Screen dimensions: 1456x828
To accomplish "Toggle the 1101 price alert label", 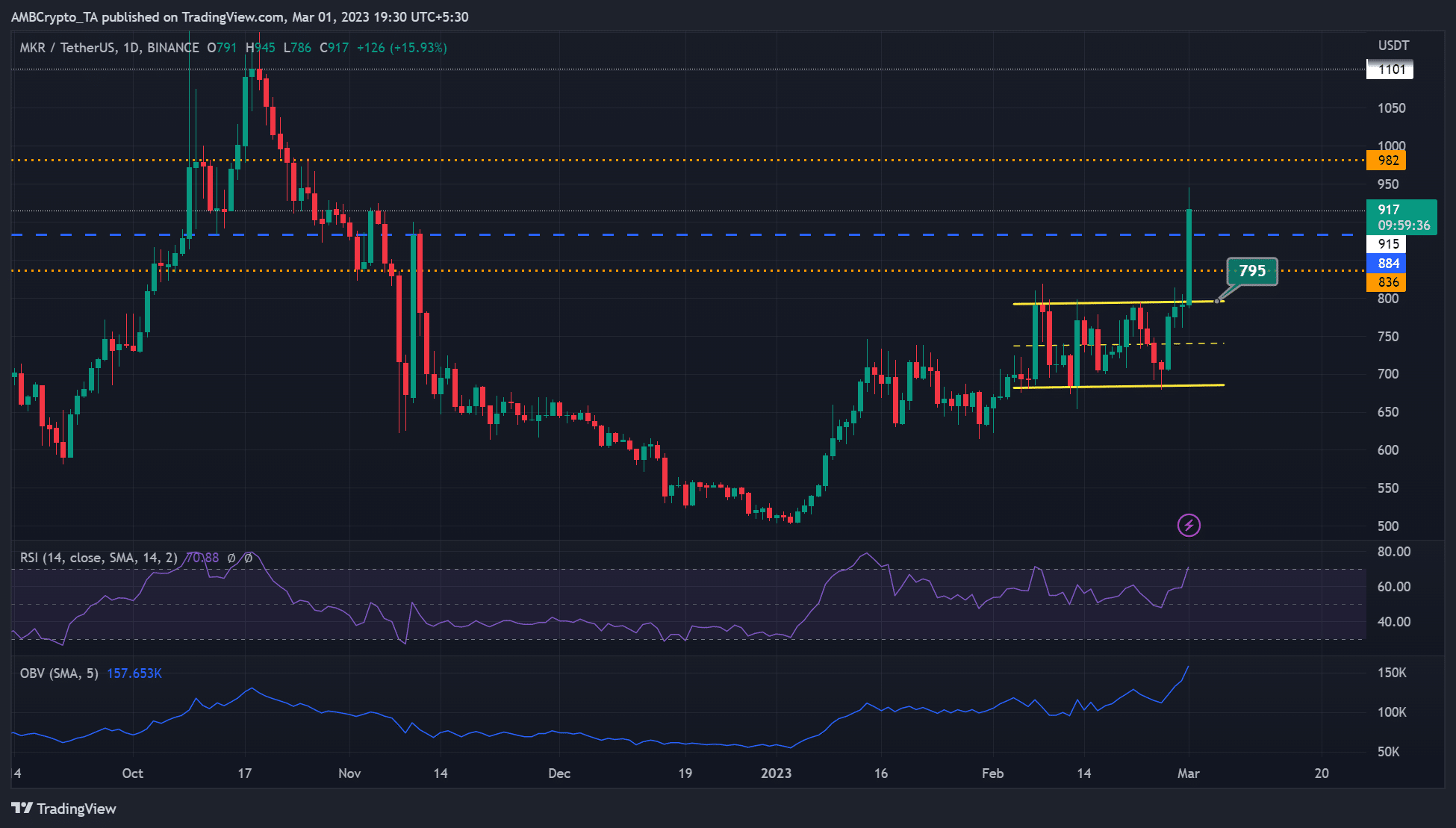I will [x=1389, y=69].
